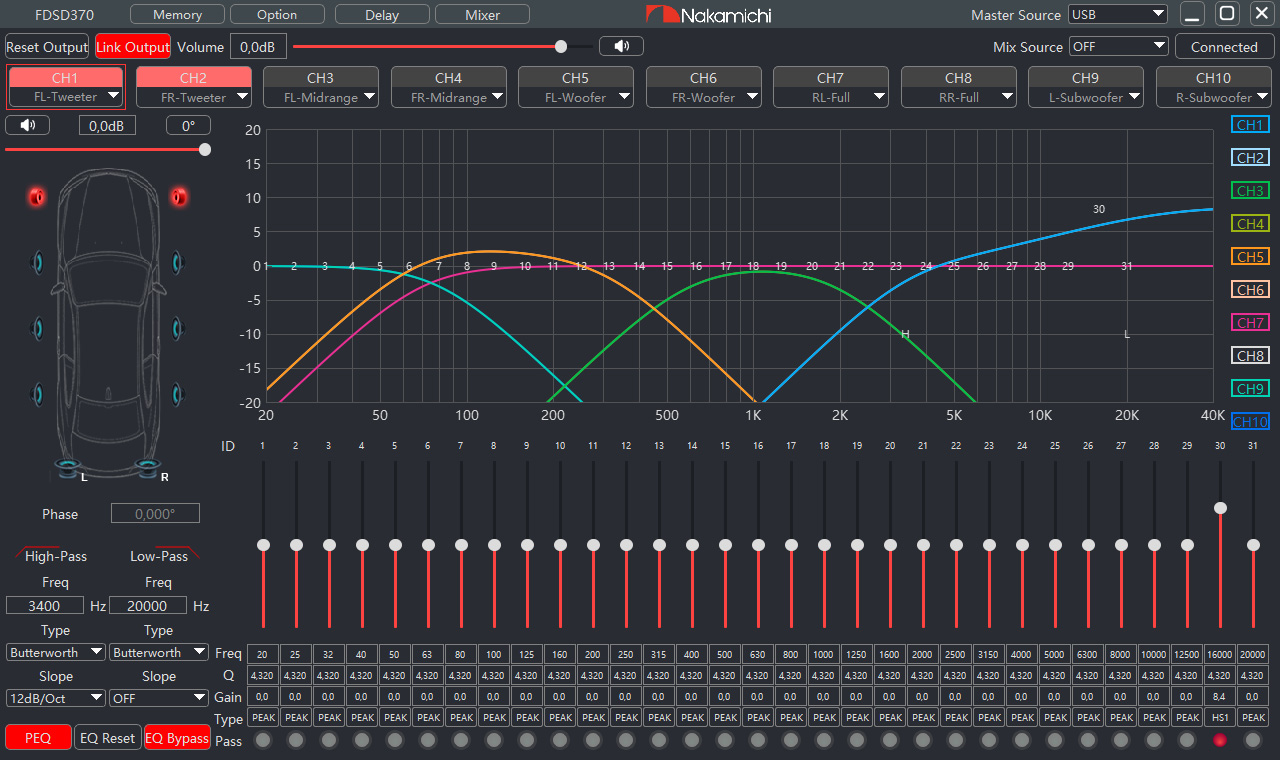Click the High-Pass frequency field showing 3400
Screen dimensions: 1280x760
pyautogui.click(x=46, y=606)
